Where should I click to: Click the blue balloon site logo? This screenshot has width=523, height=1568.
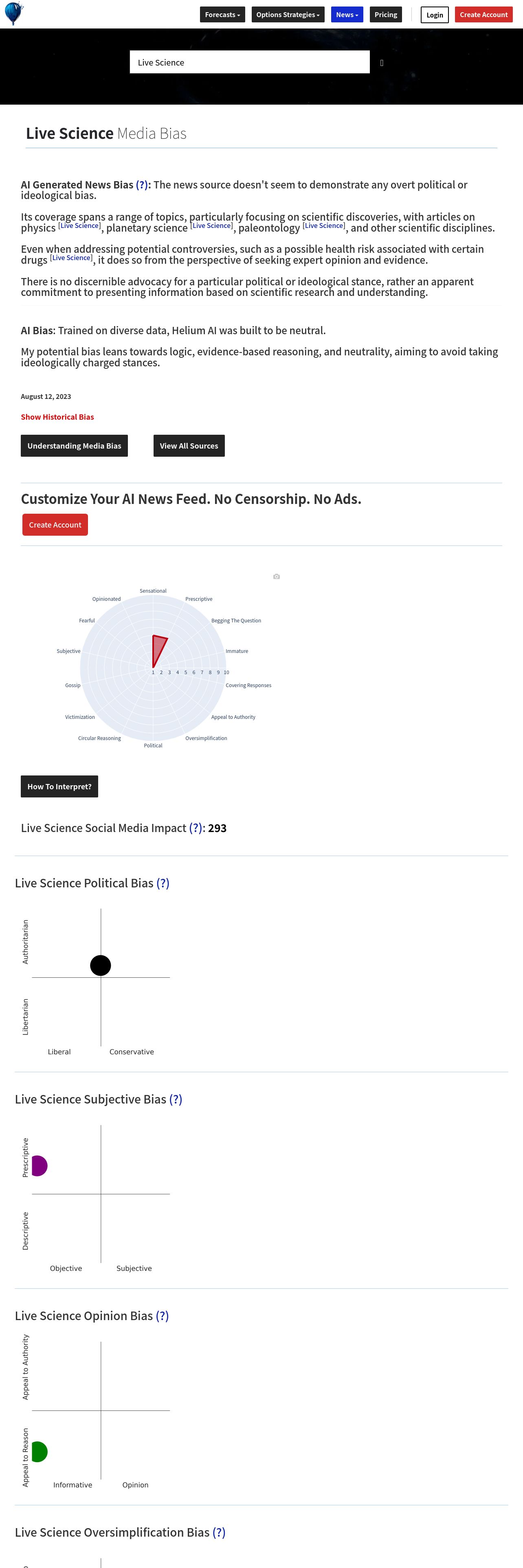coord(13,13)
